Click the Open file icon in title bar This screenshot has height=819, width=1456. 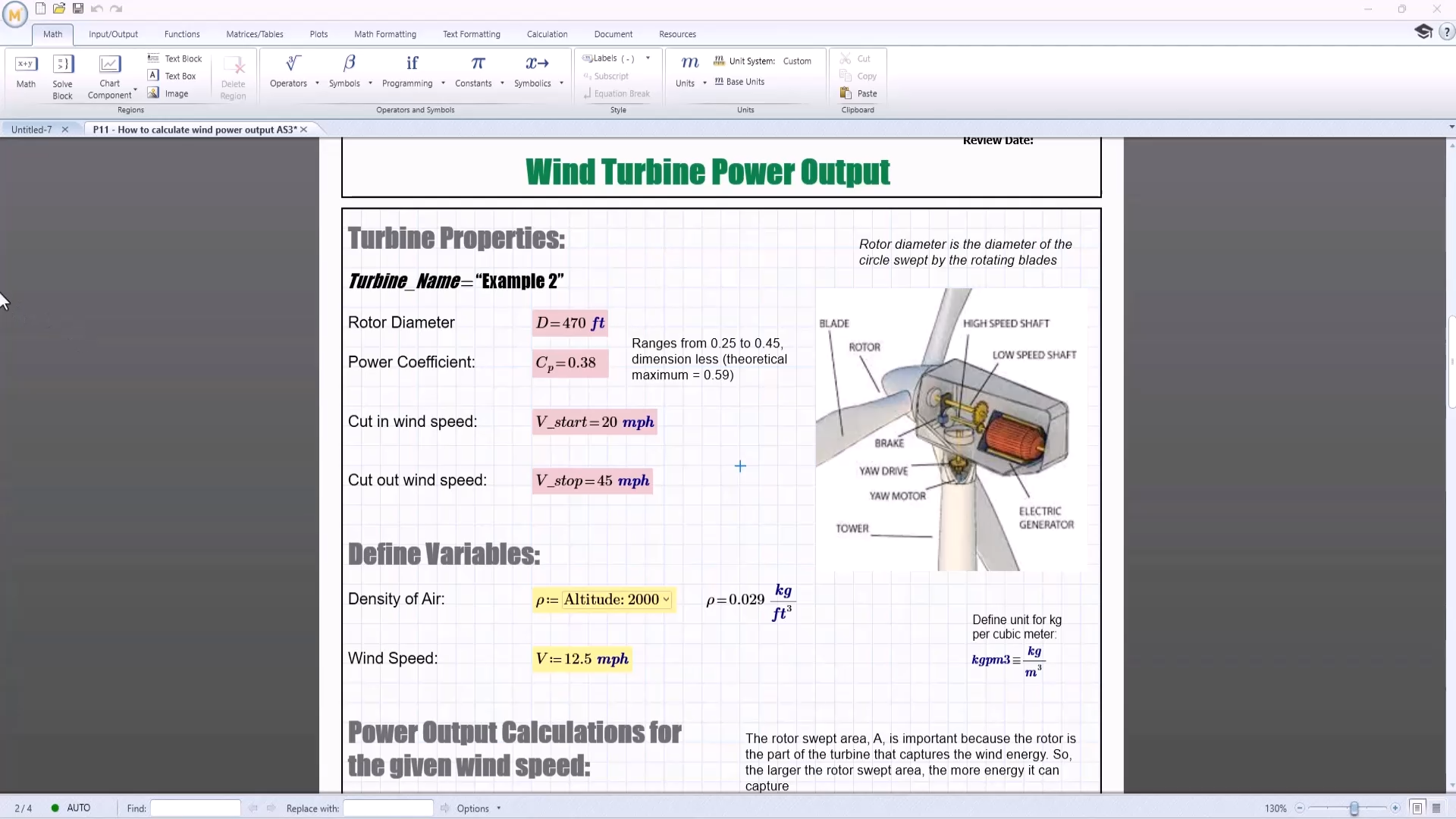coord(59,8)
